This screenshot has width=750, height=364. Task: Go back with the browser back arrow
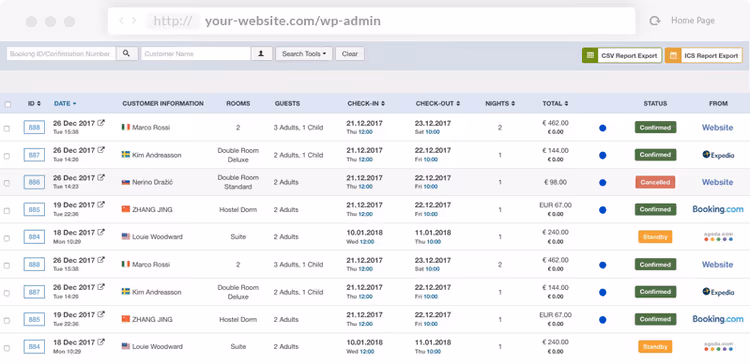point(121,21)
